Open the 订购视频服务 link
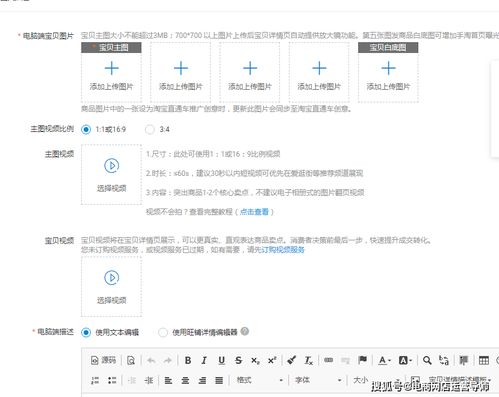Viewport: 499px width, 397px height. (283, 250)
